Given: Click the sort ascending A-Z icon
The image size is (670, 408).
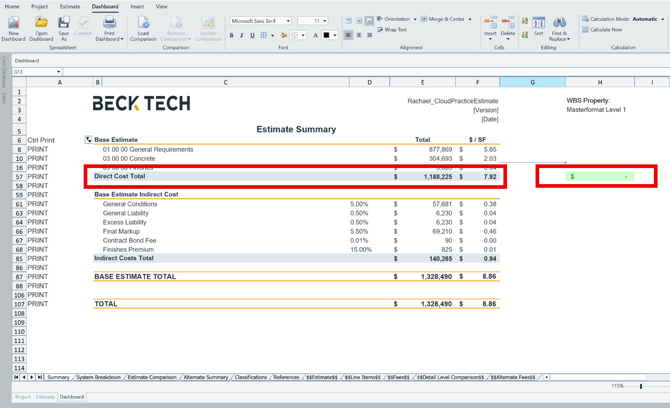Looking at the screenshot, I should click(x=524, y=20).
